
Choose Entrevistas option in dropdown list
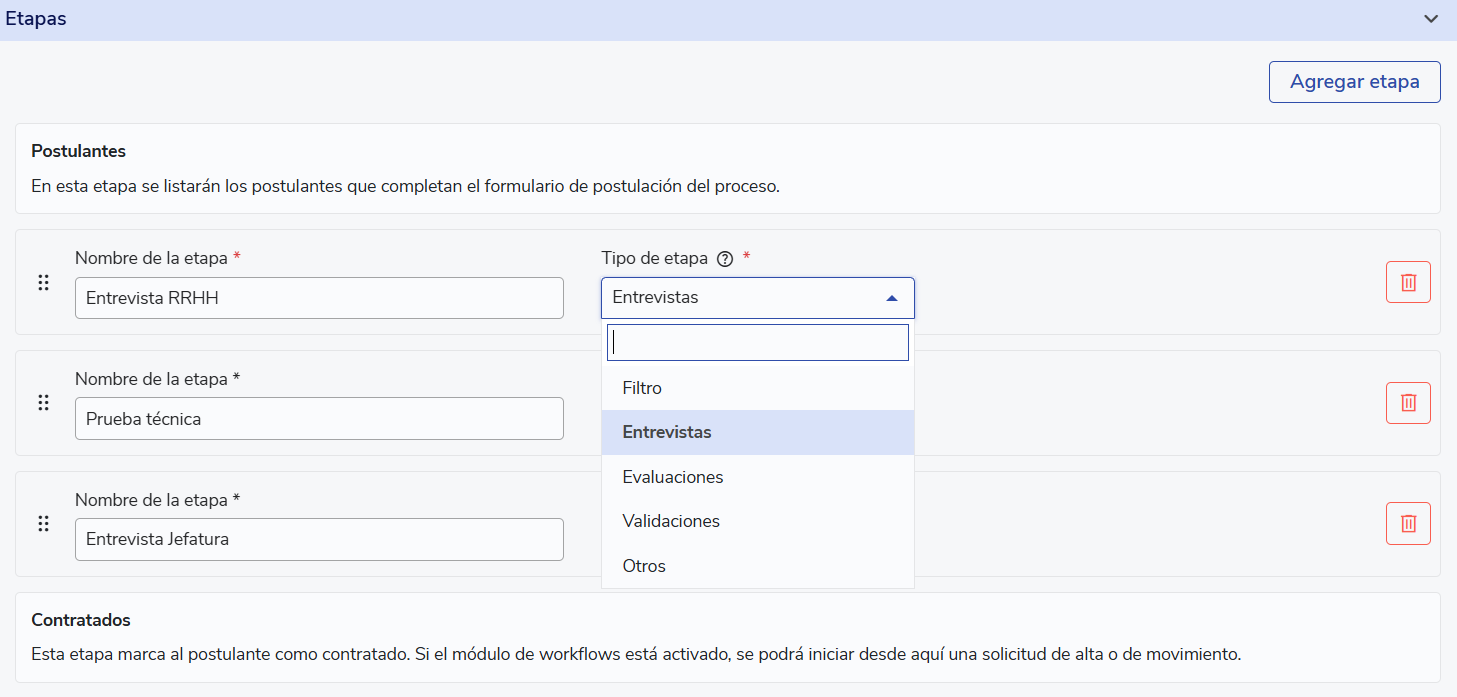[667, 432]
